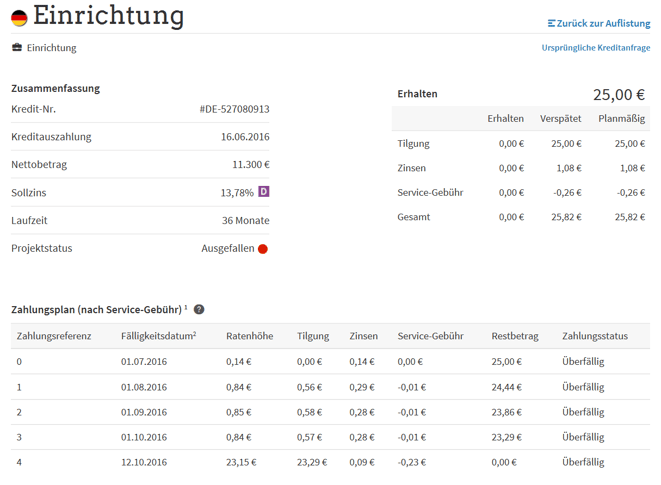Open the Ursprüngliche Kreditanfrage link

pyautogui.click(x=595, y=48)
